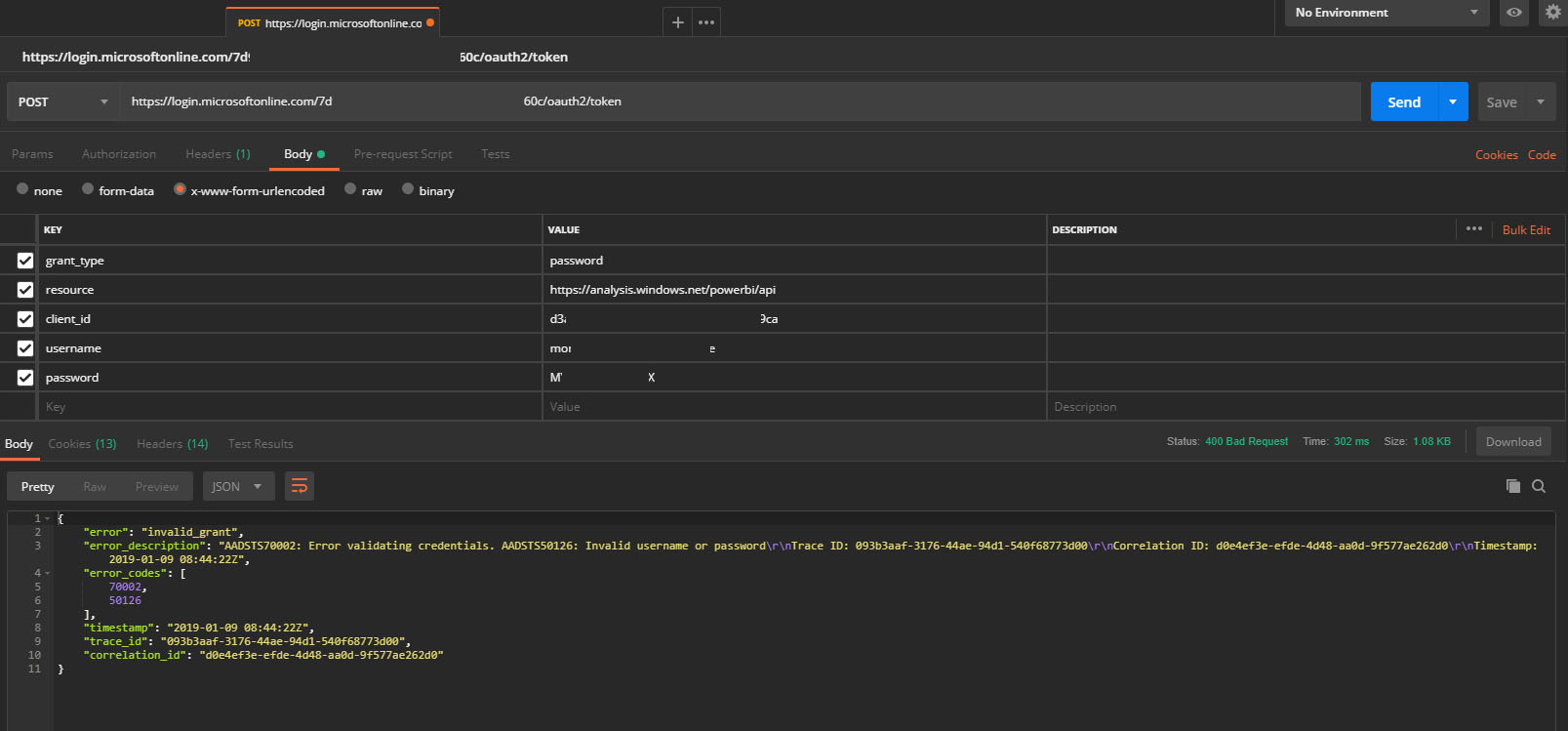Uncheck the username parameter checkbox

pyautogui.click(x=25, y=348)
